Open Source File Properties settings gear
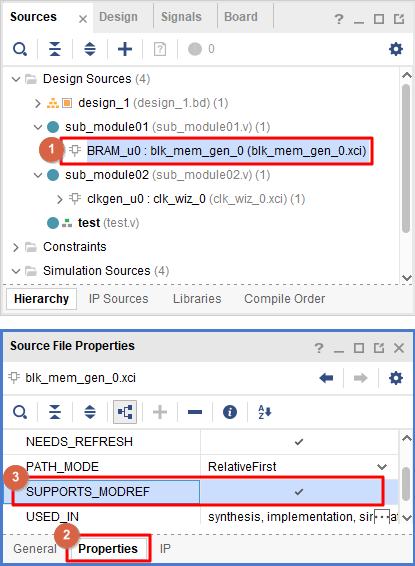Viewport: 415px width, 566px height. (x=396, y=378)
